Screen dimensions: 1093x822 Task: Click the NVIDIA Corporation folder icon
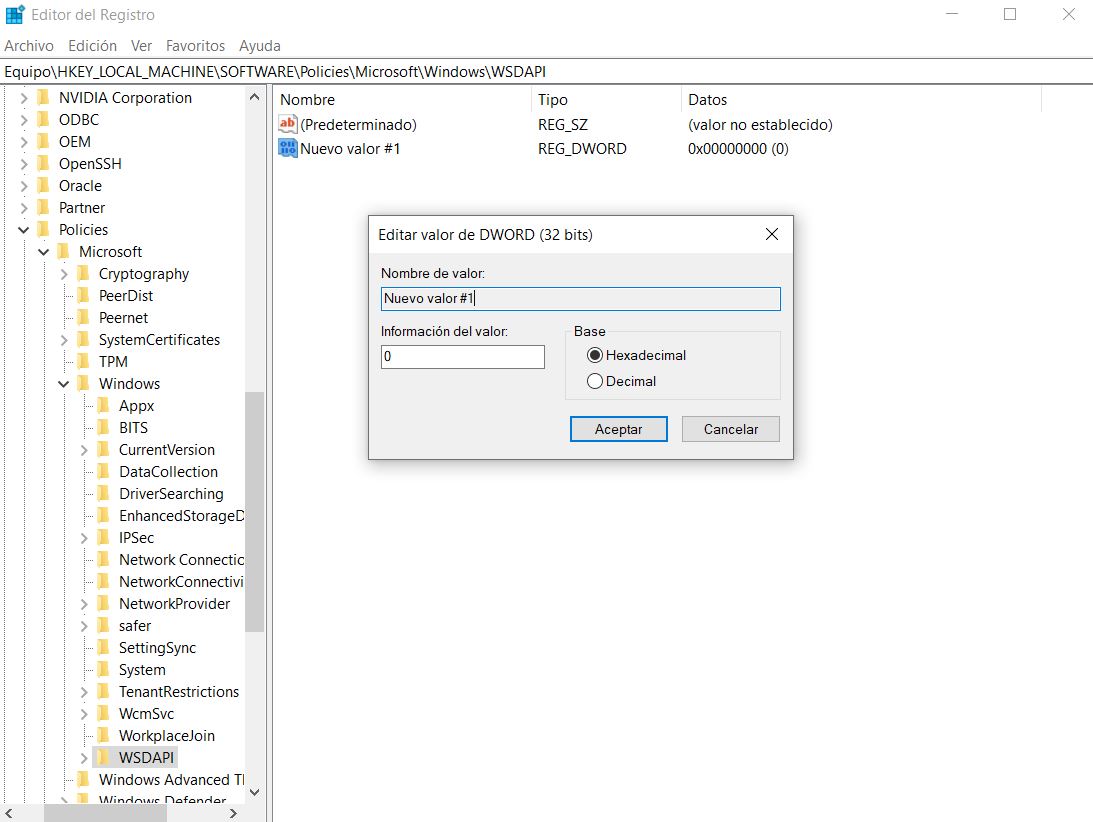tap(43, 98)
